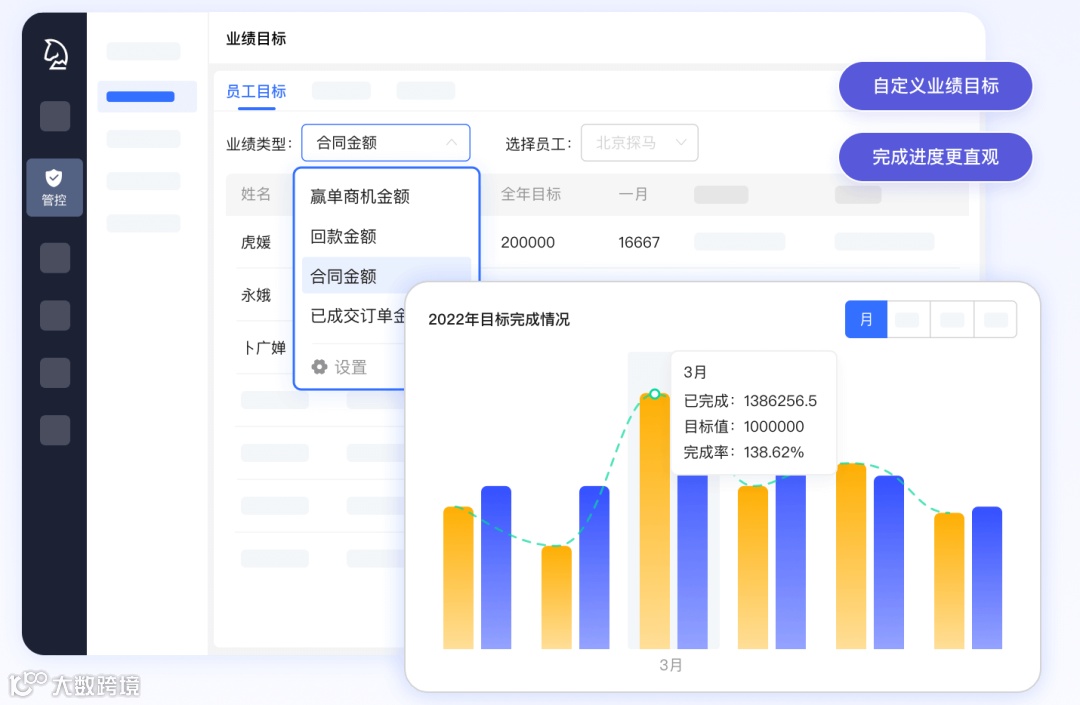
Task: Click the 虎媛 row in the targets table
Action: click(x=257, y=242)
